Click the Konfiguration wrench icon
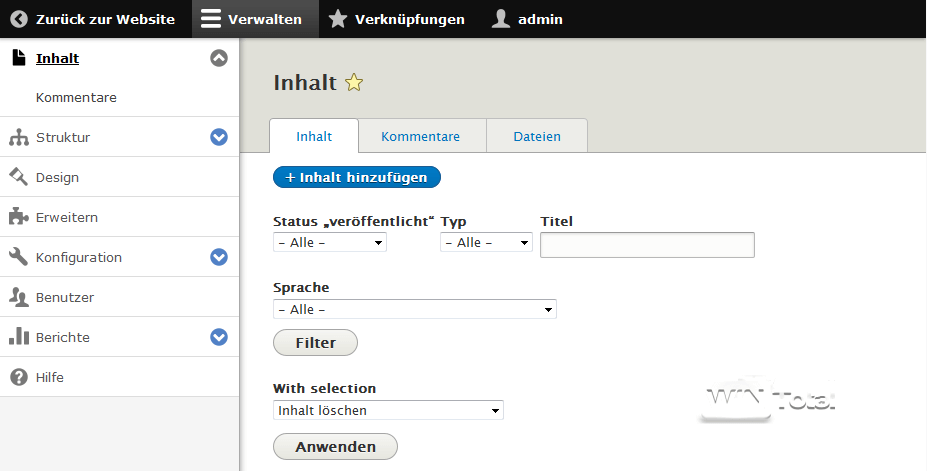Screen dimensions: 927x471 18,257
